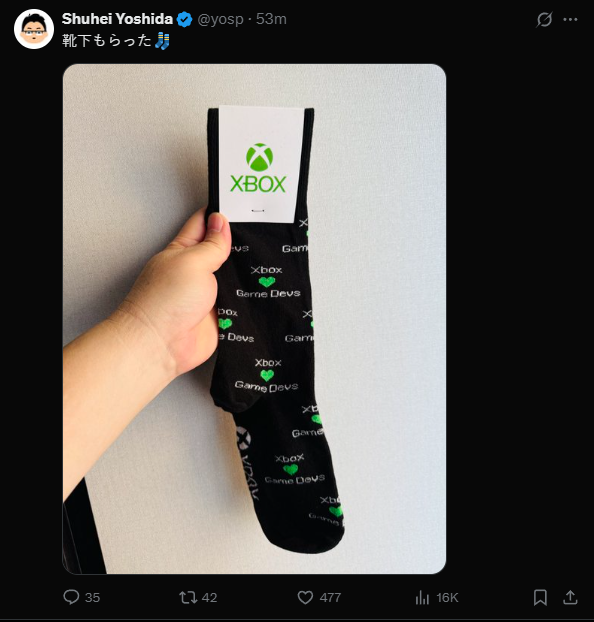Like the post with heart icon

point(305,597)
